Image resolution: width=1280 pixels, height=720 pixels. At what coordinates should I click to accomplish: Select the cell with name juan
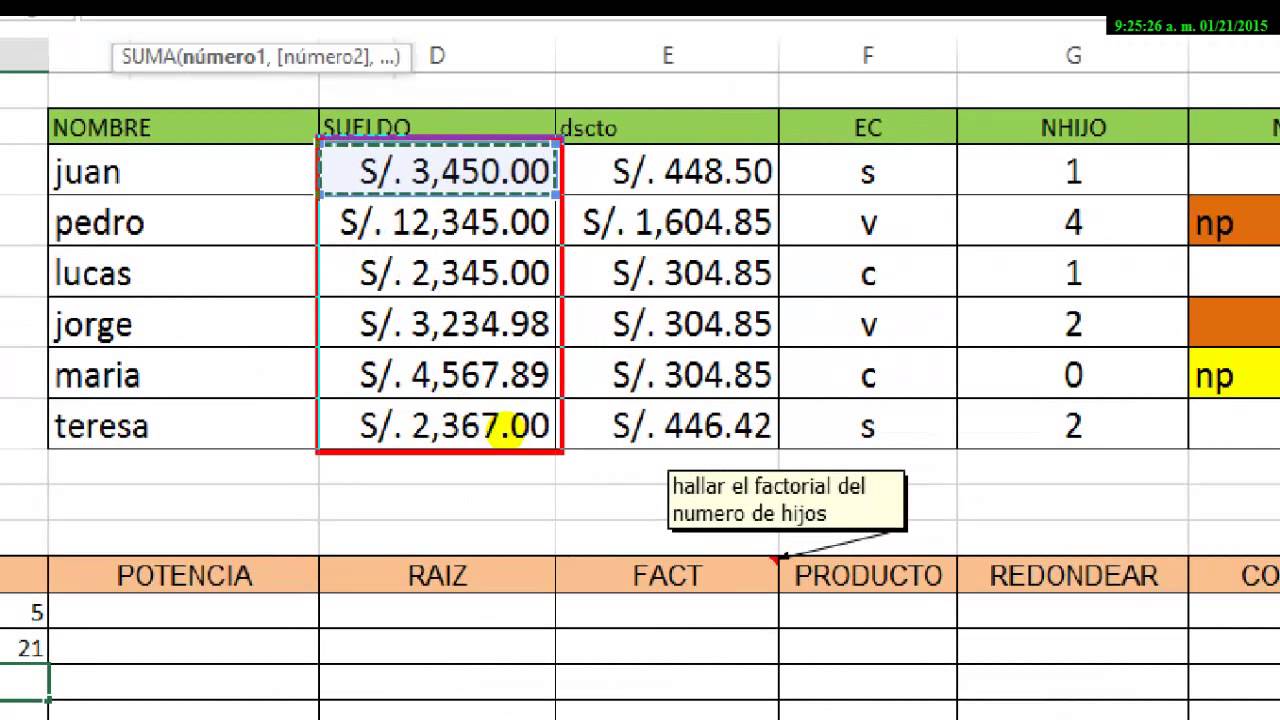click(184, 171)
